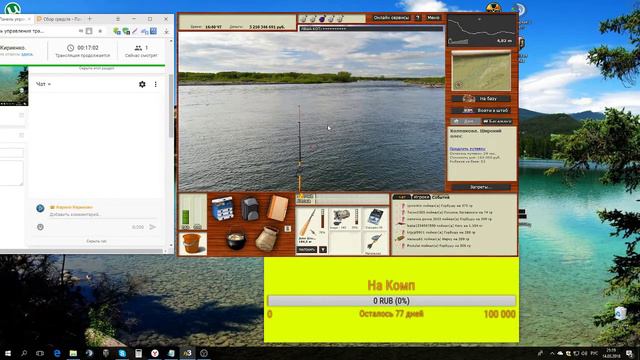
Task: Click the Продлить путевку link
Action: 467,149
